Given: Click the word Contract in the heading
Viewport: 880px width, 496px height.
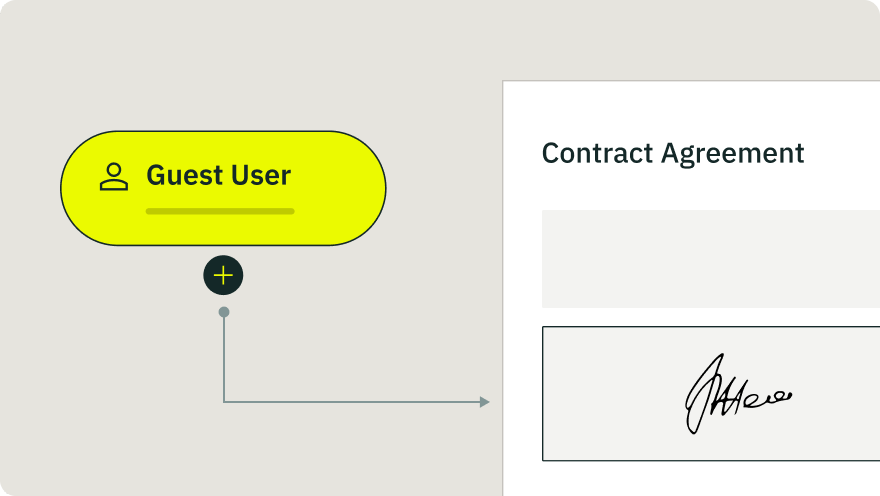Looking at the screenshot, I should (x=598, y=153).
